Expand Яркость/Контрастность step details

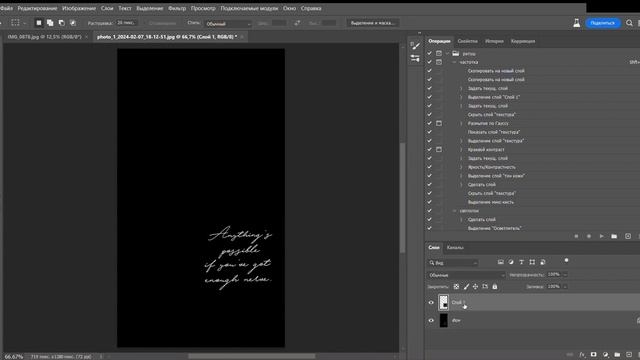(x=462, y=167)
